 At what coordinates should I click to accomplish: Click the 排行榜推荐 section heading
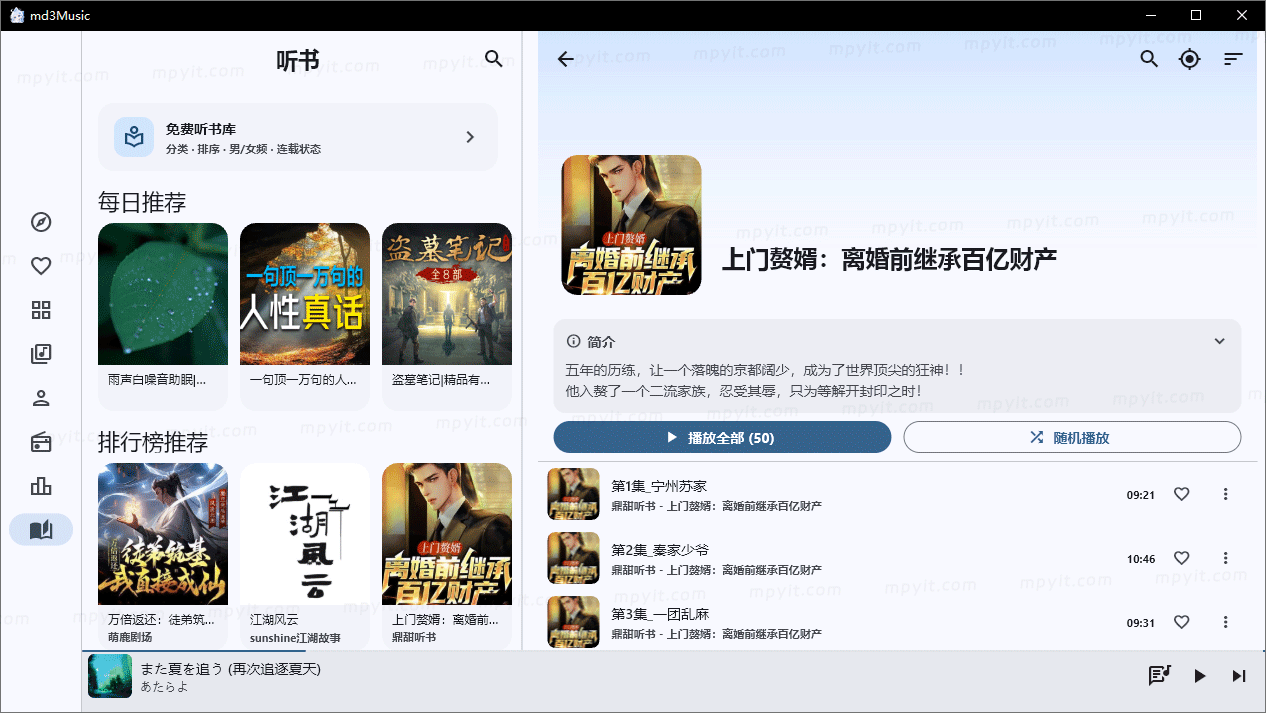pyautogui.click(x=153, y=442)
